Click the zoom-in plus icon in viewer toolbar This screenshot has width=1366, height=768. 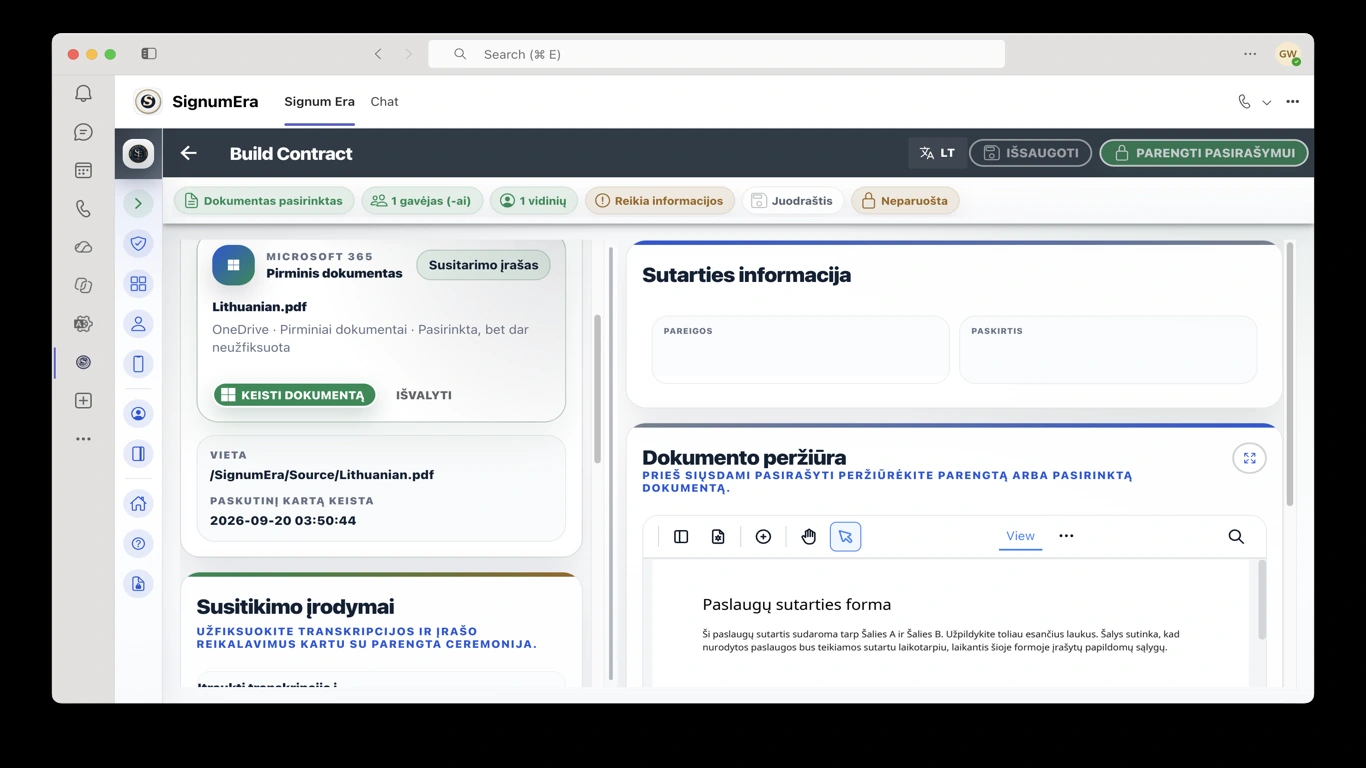tap(763, 537)
